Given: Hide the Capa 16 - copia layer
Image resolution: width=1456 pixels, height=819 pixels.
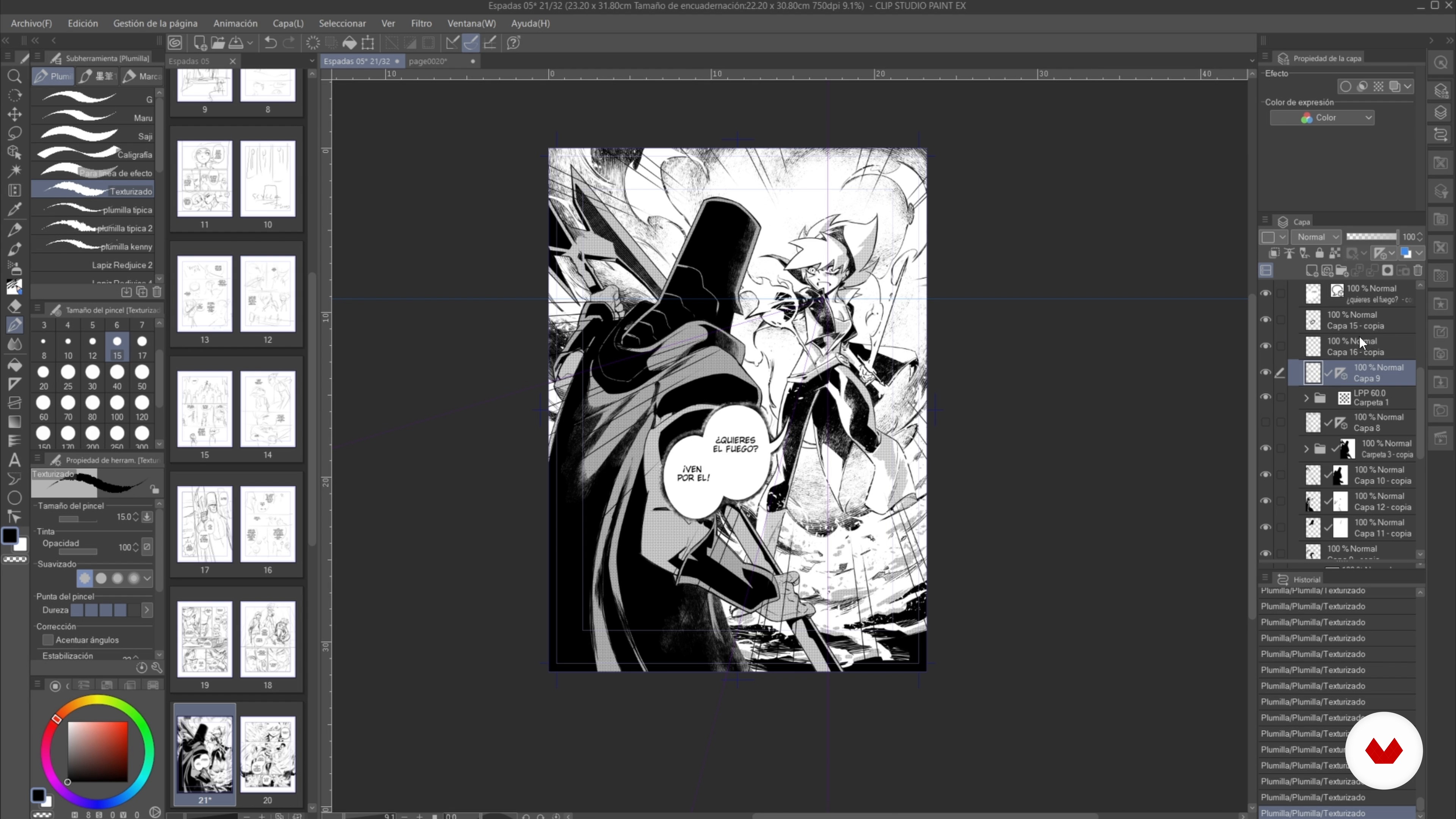Looking at the screenshot, I should (1266, 346).
